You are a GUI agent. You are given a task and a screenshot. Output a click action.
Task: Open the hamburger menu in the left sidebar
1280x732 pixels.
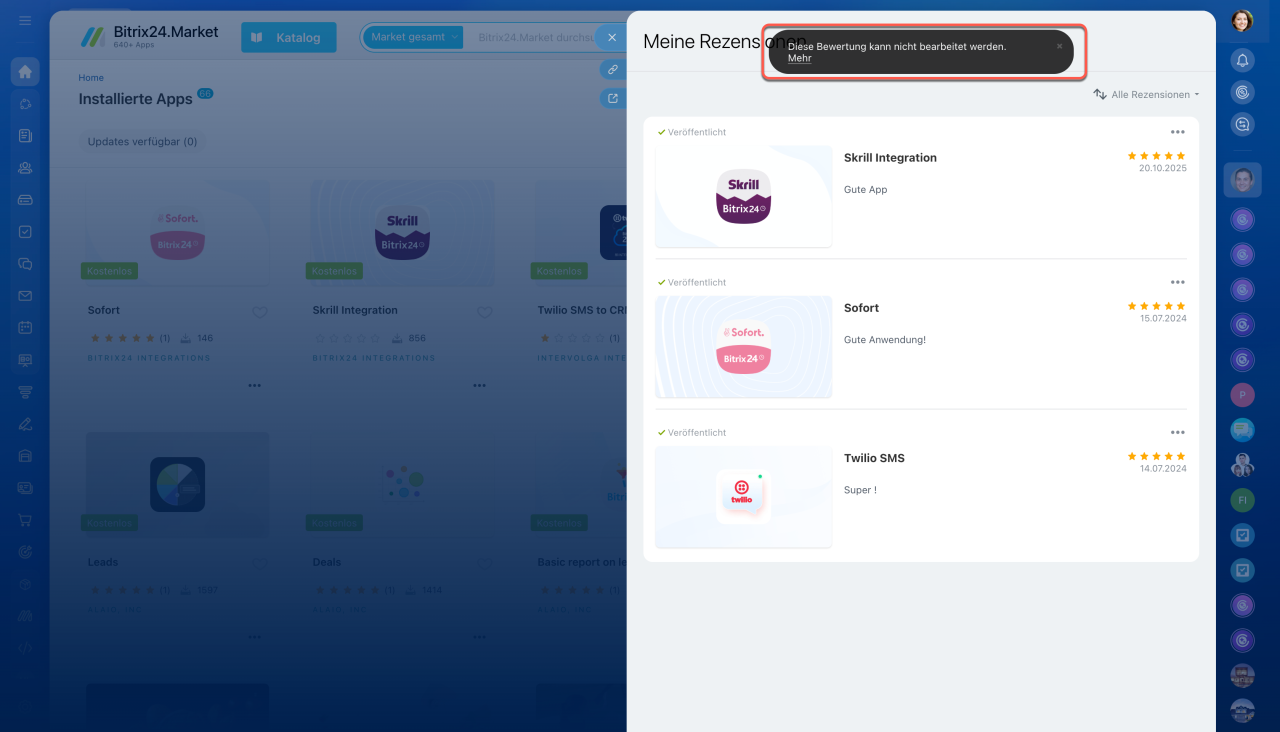pyautogui.click(x=25, y=21)
